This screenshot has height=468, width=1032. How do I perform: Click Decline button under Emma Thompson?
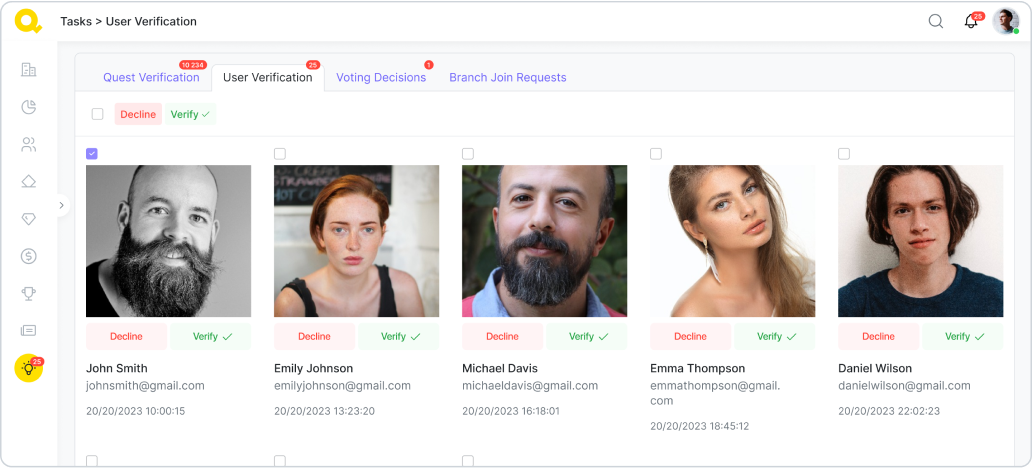(690, 337)
